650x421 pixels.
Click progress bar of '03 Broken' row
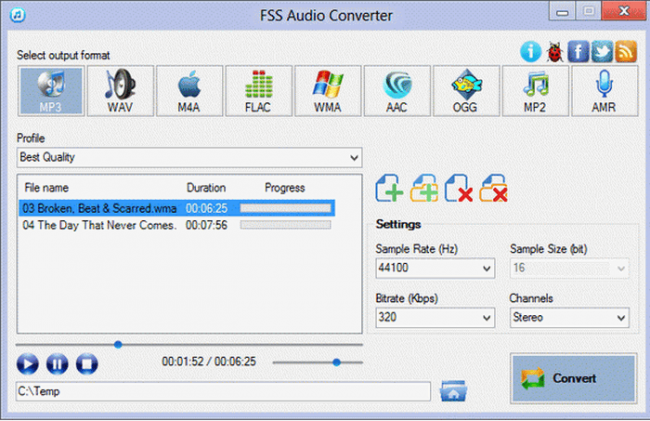(x=286, y=208)
